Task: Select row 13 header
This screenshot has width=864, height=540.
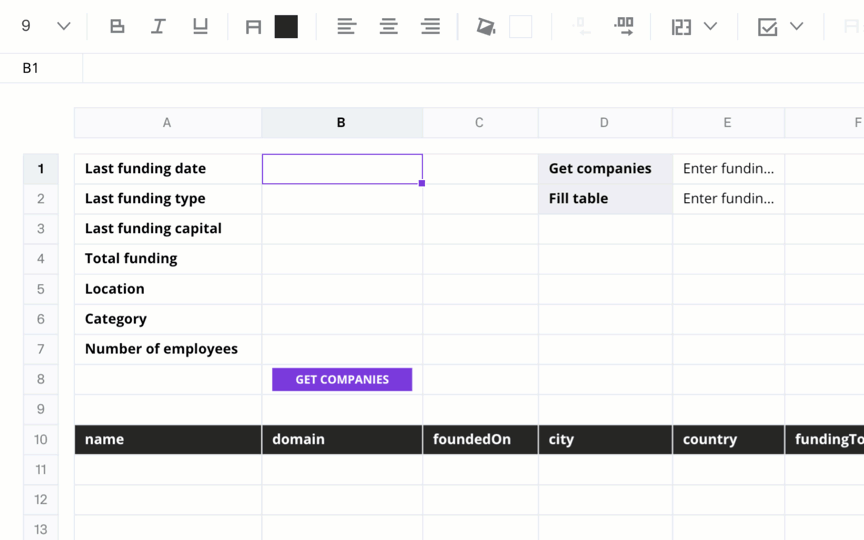Action: coord(41,530)
